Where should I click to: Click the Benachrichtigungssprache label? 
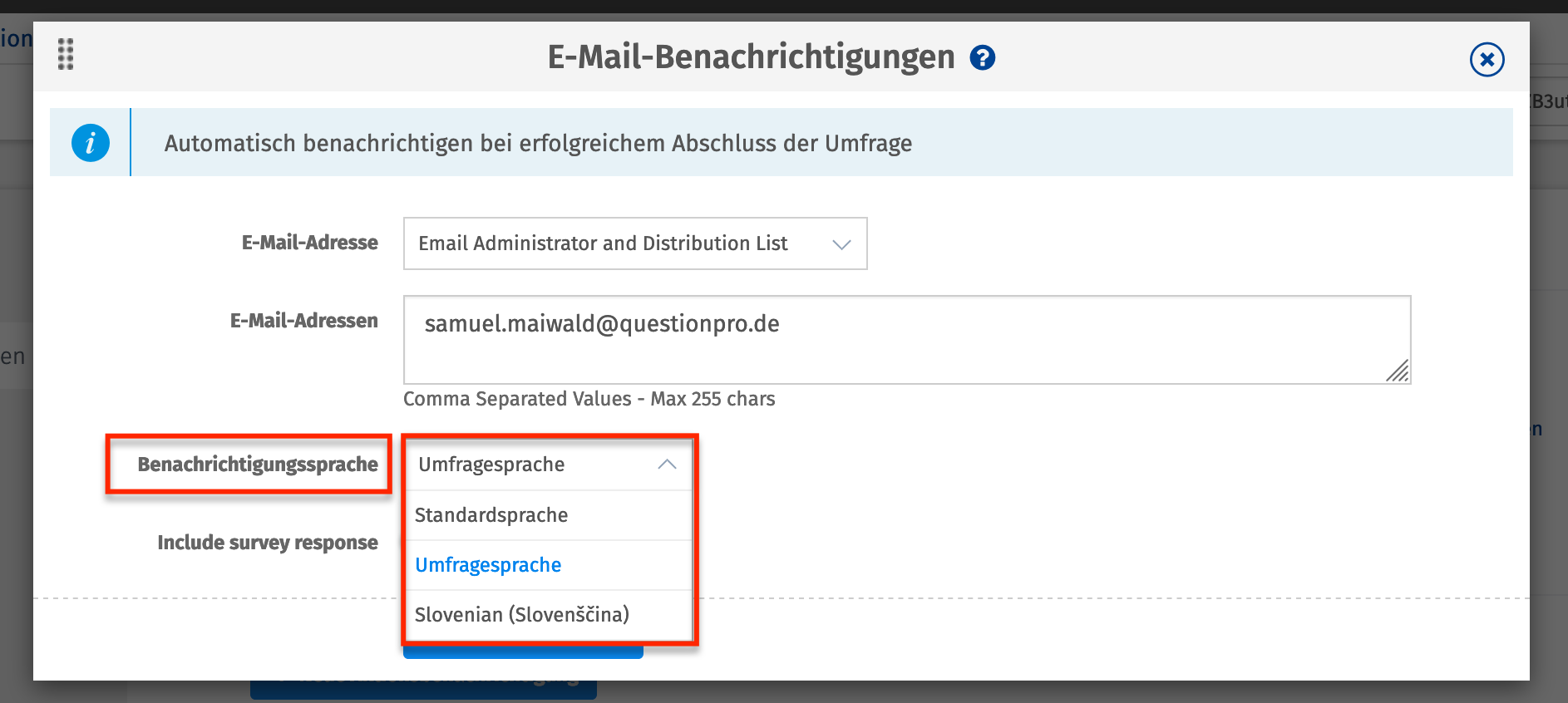point(258,465)
